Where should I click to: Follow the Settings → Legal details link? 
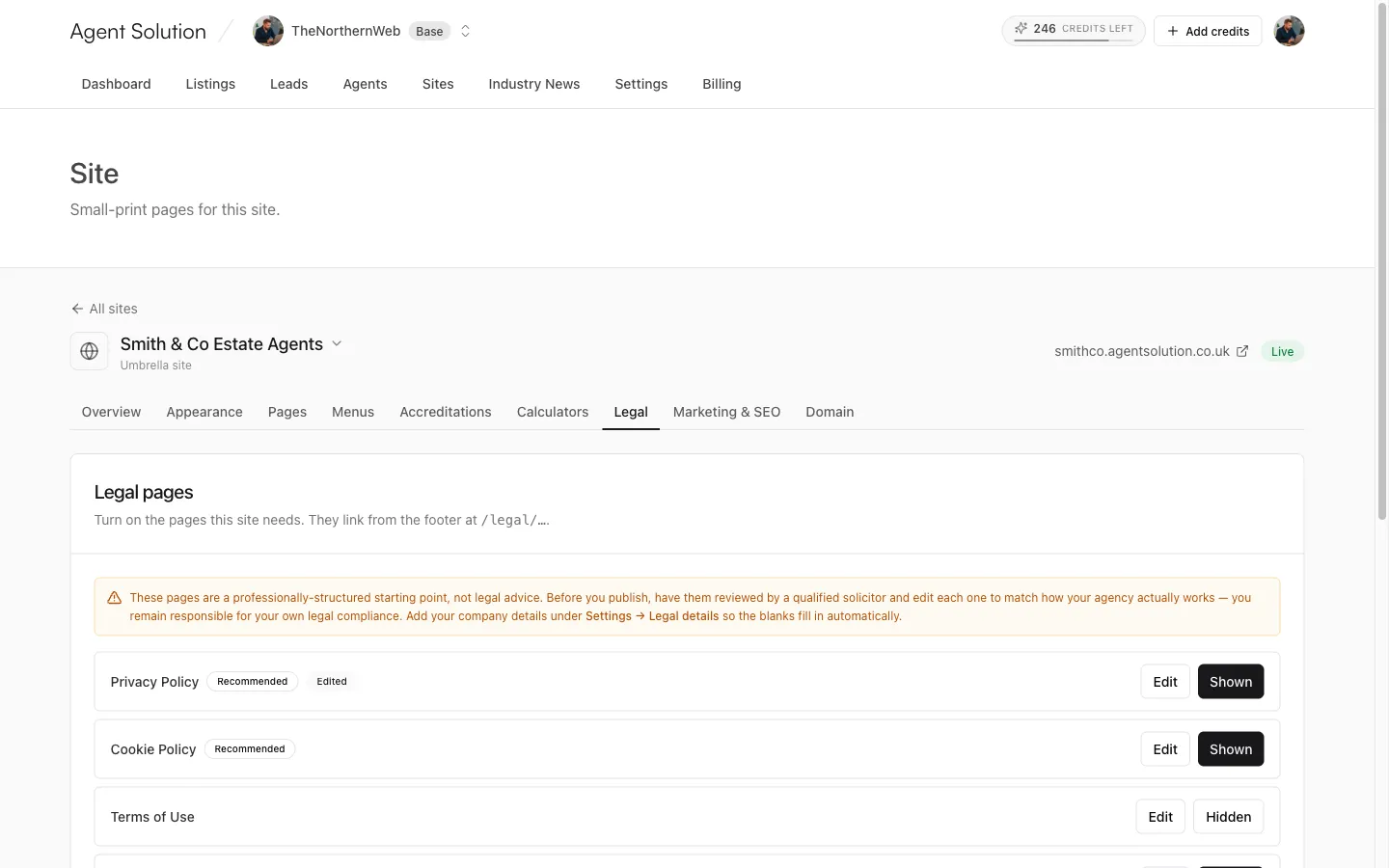(652, 616)
